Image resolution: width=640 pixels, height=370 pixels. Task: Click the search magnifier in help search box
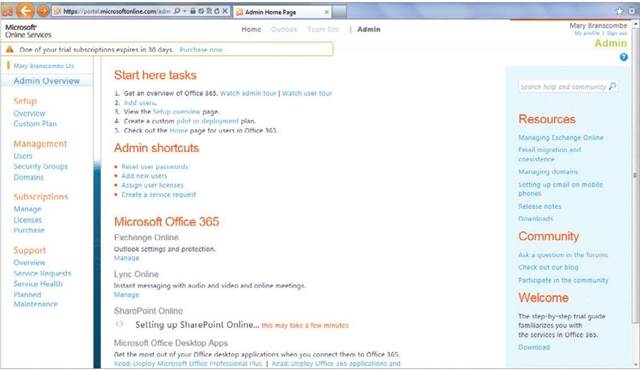tap(612, 86)
